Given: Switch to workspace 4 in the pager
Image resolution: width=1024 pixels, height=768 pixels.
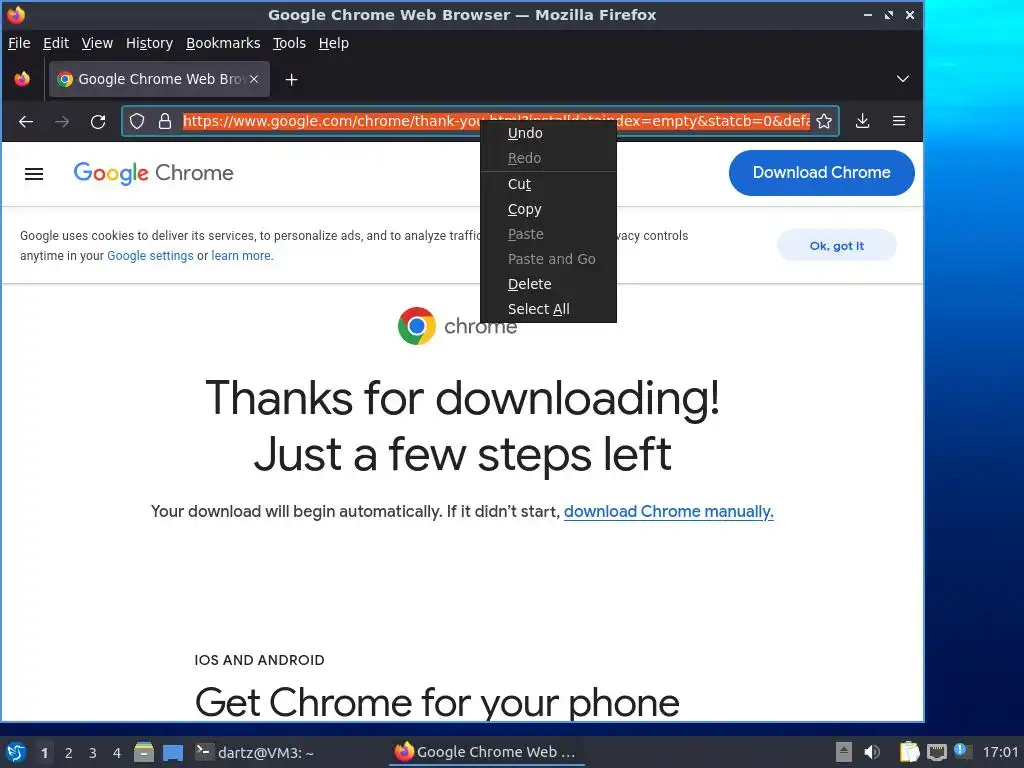Looking at the screenshot, I should (117, 753).
